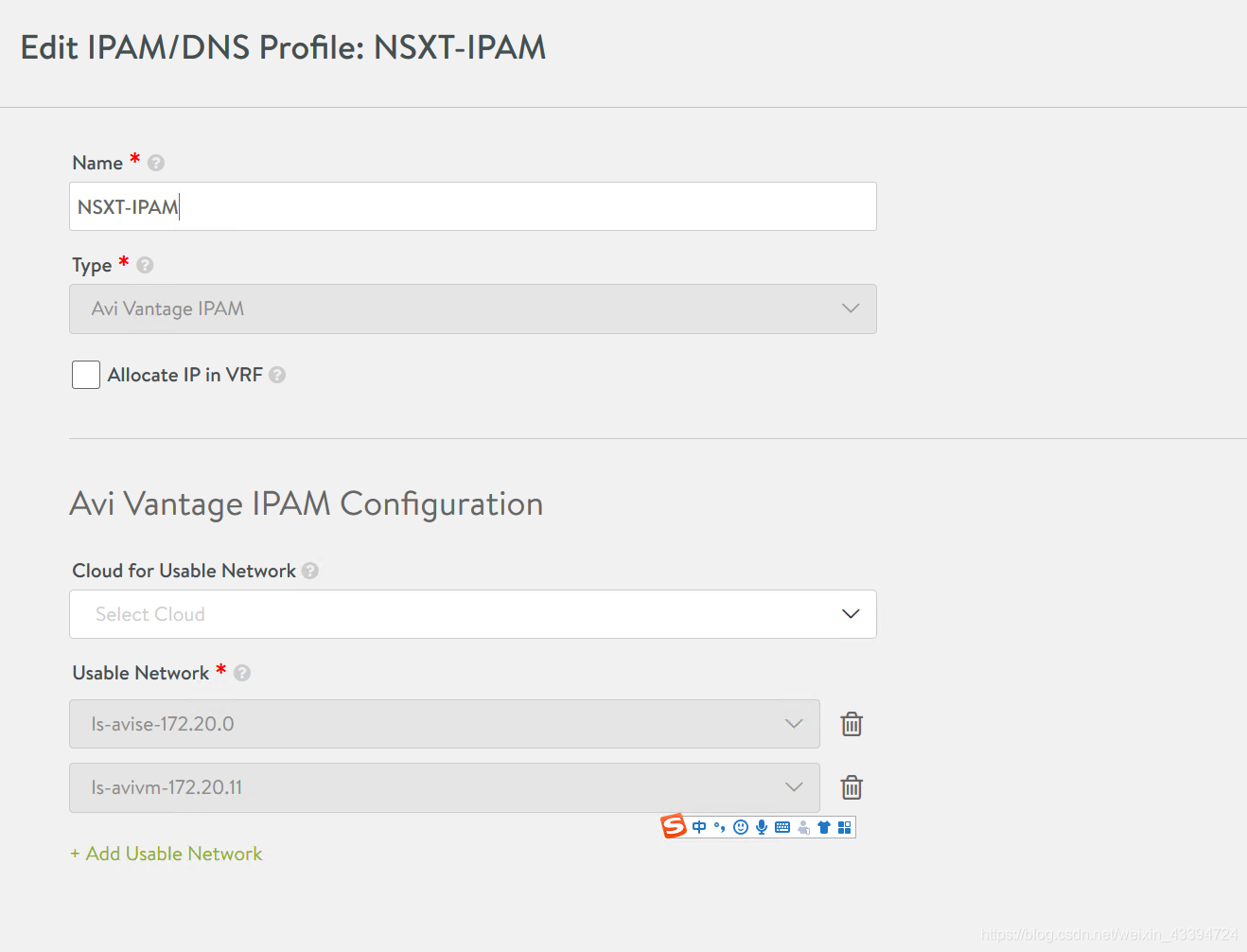The height and width of the screenshot is (952, 1247).
Task: Click the Allocate IP in VRF label text
Action: click(185, 375)
